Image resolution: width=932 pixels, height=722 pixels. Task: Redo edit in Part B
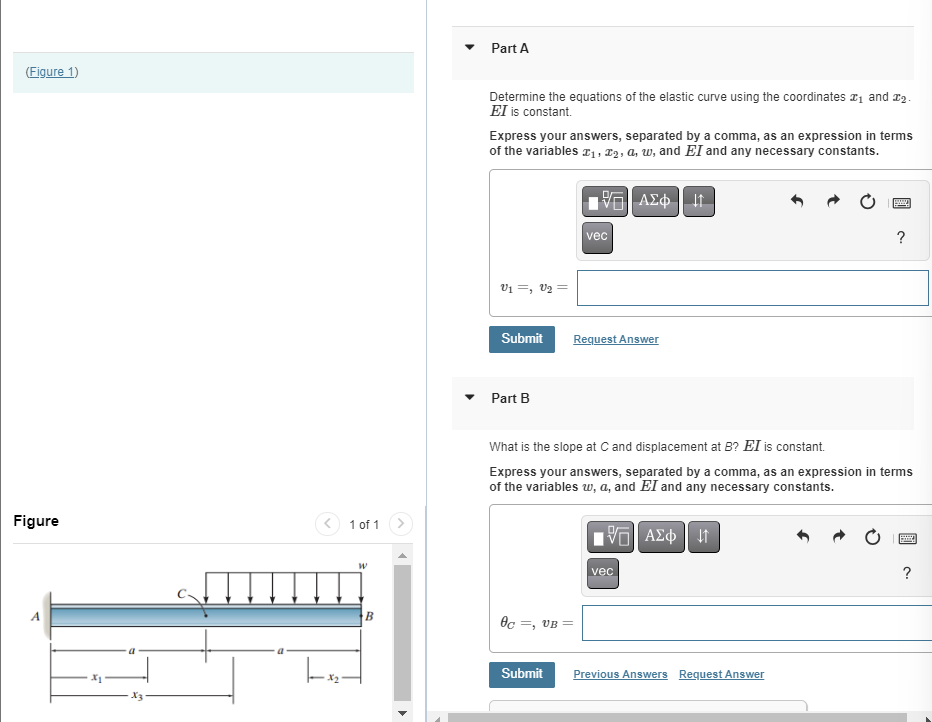click(839, 537)
